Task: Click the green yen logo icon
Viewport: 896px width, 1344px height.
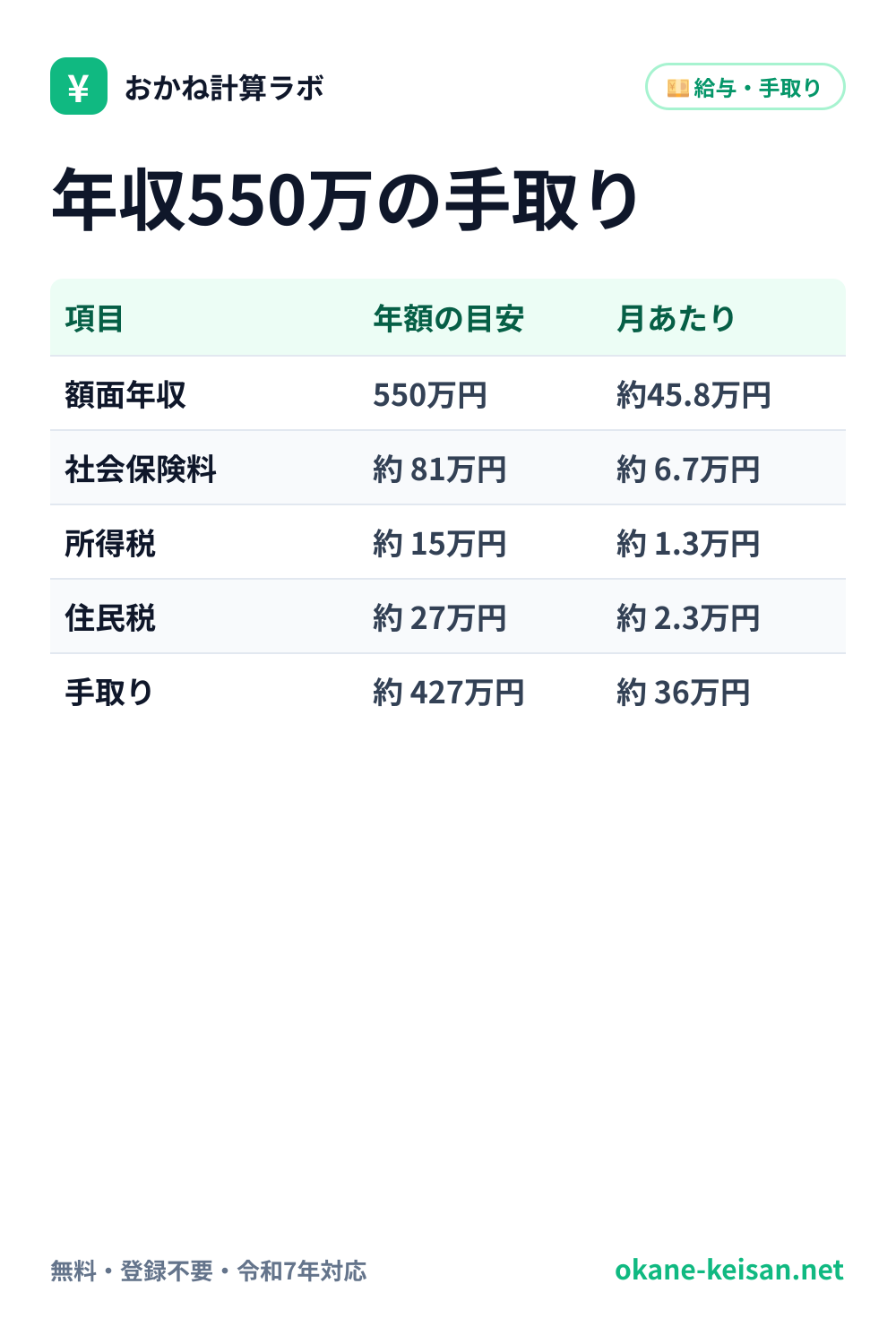Action: pyautogui.click(x=79, y=86)
